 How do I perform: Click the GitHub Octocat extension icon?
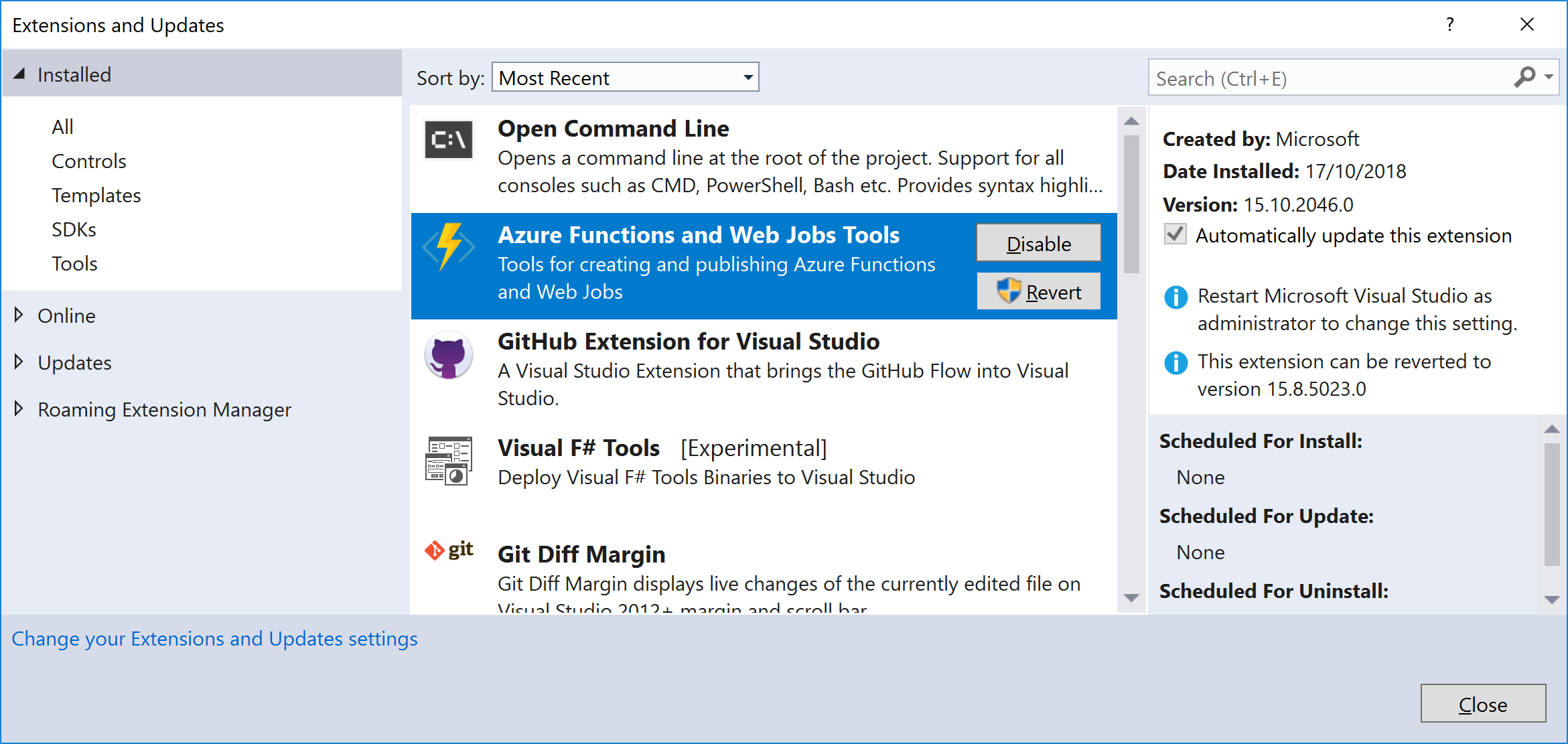pos(449,355)
